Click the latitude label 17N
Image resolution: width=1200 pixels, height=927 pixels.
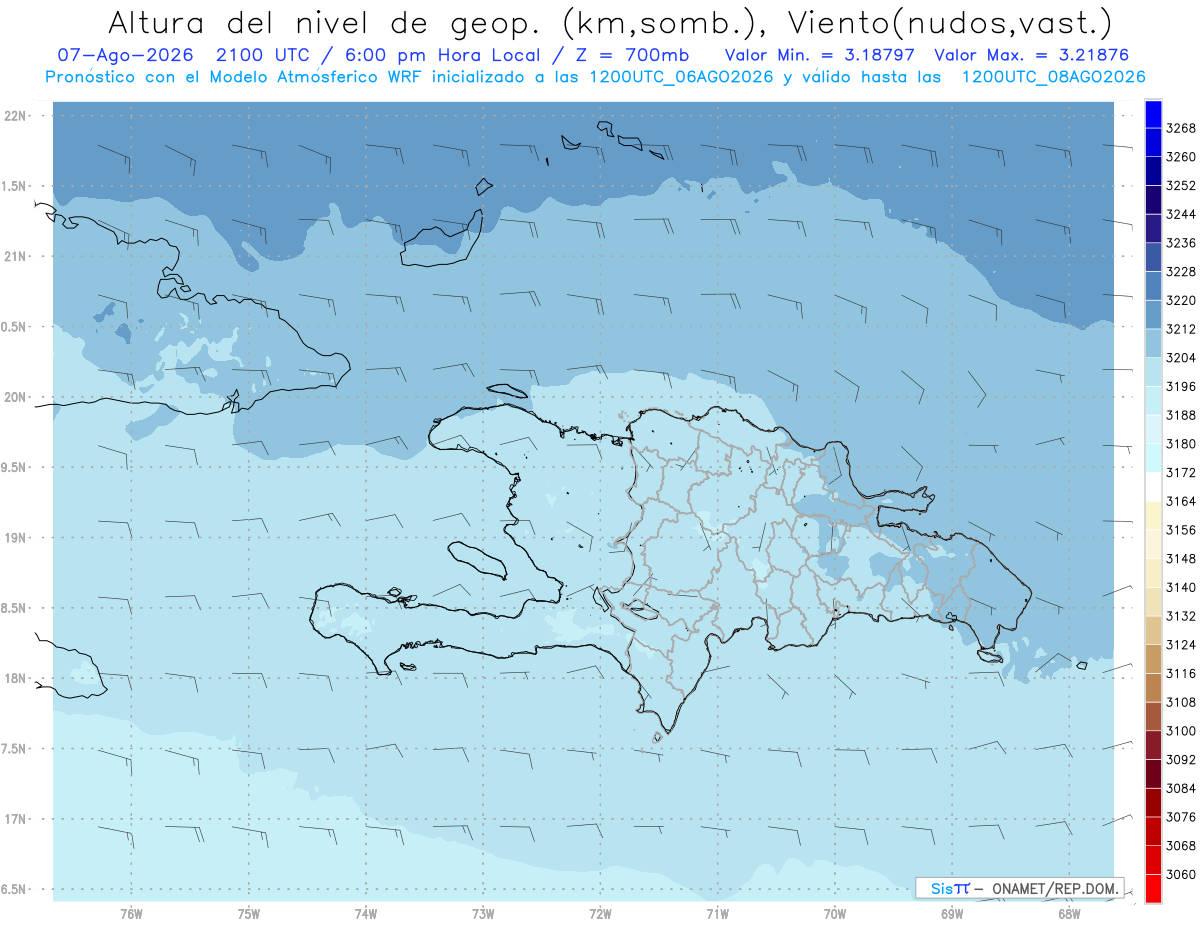(x=15, y=819)
